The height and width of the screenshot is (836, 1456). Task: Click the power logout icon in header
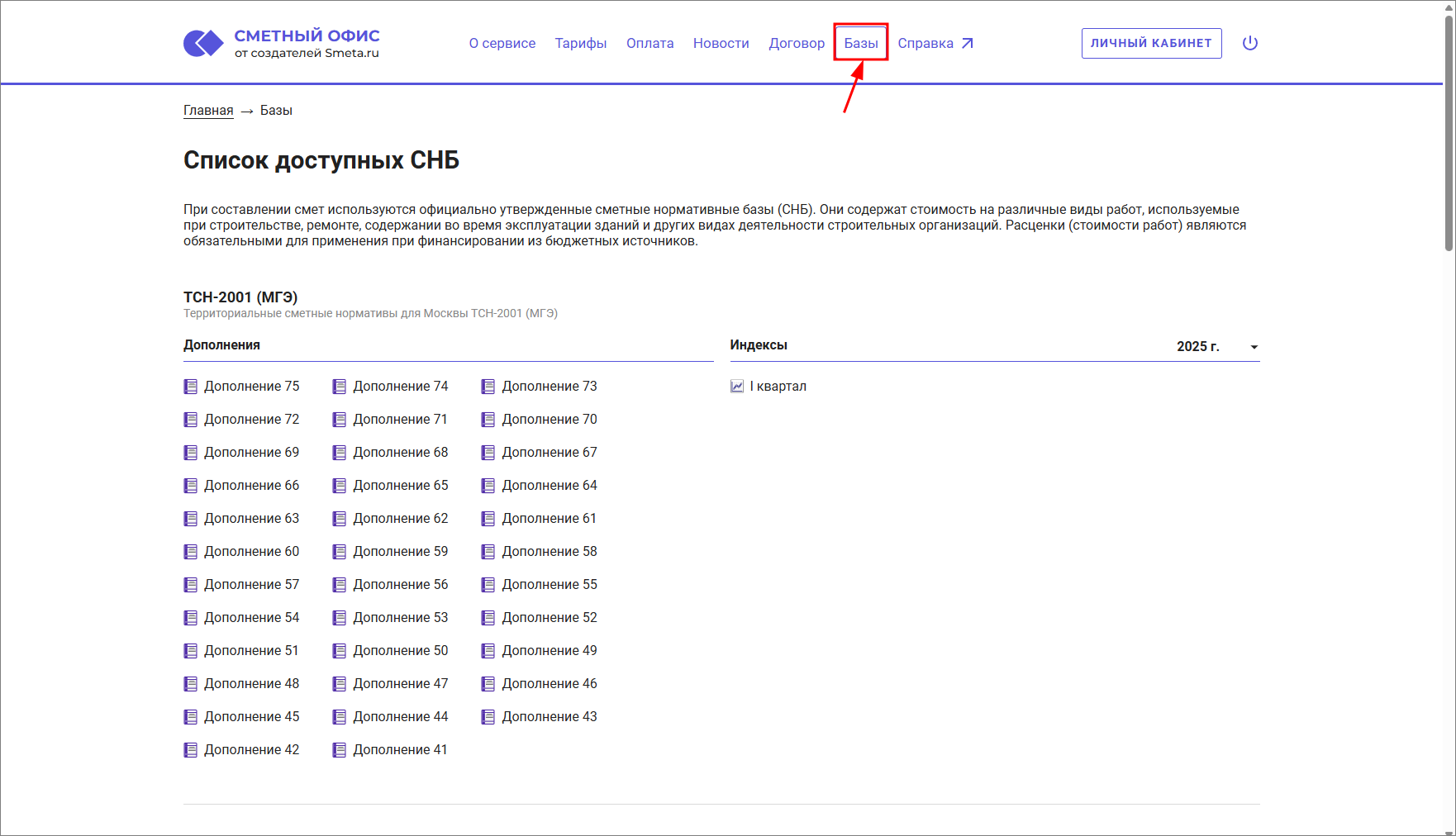[1249, 43]
